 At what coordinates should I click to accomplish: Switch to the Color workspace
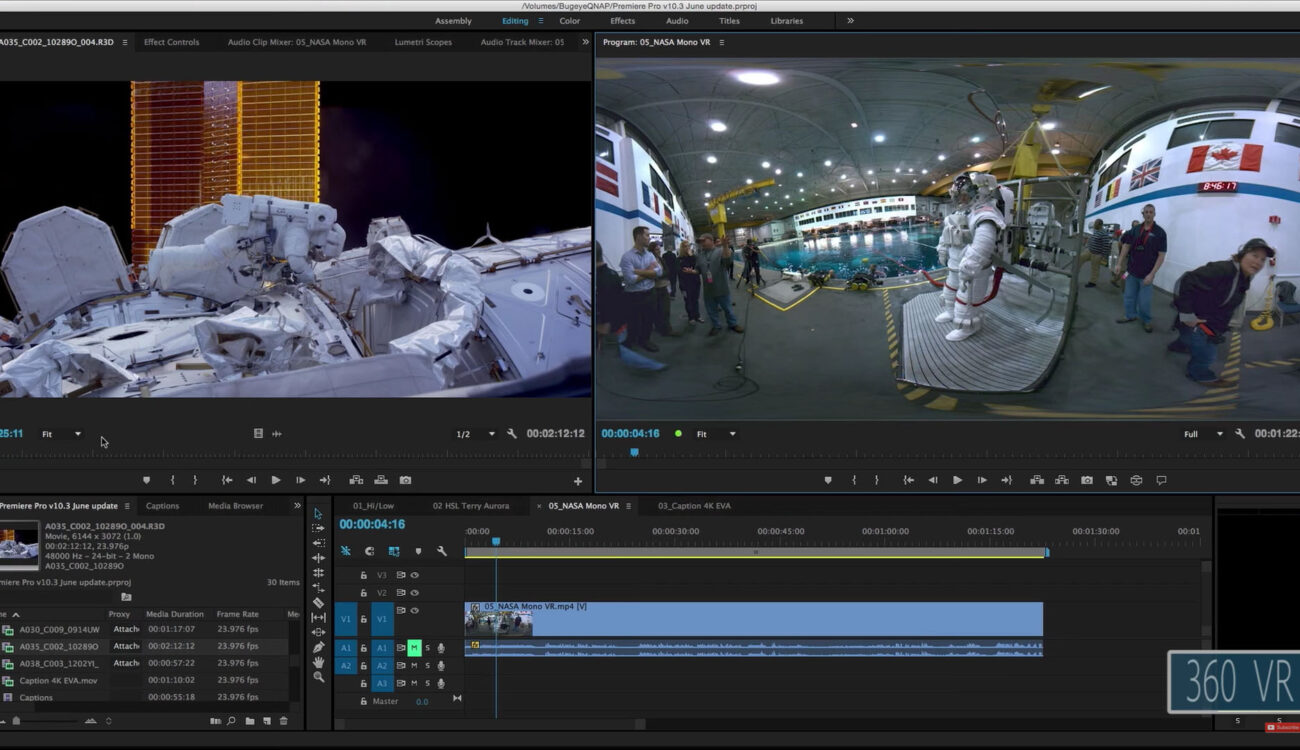(x=570, y=20)
